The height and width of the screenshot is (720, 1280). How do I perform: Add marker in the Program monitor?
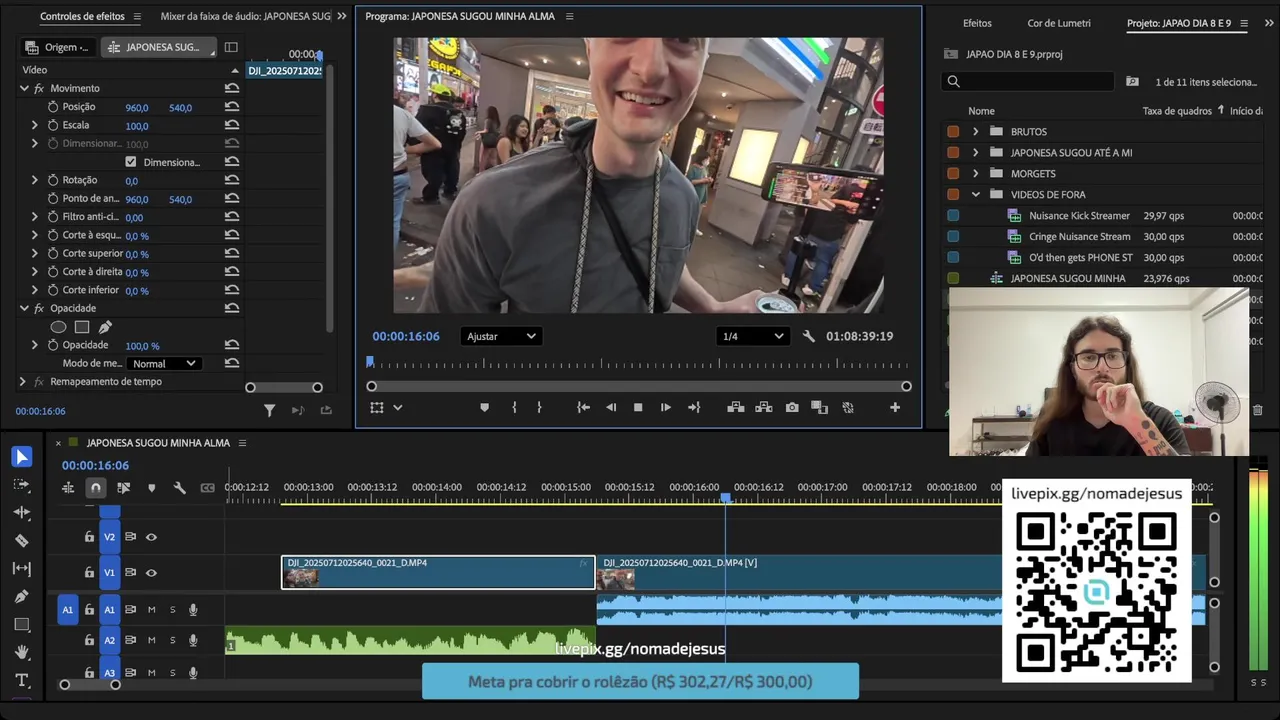484,408
